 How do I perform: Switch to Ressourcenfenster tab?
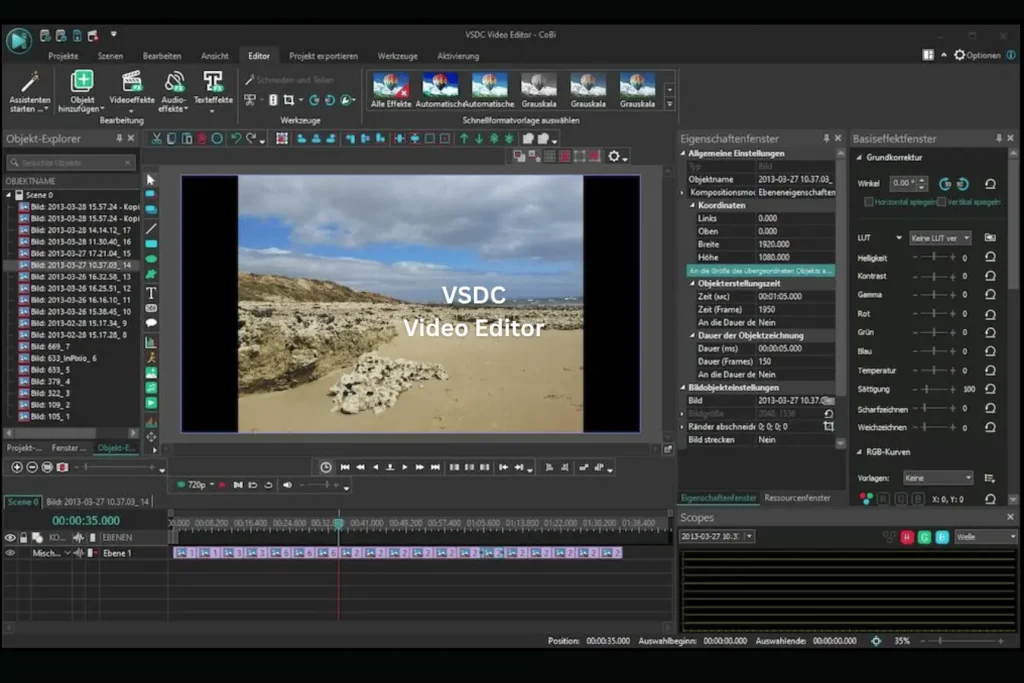click(797, 498)
